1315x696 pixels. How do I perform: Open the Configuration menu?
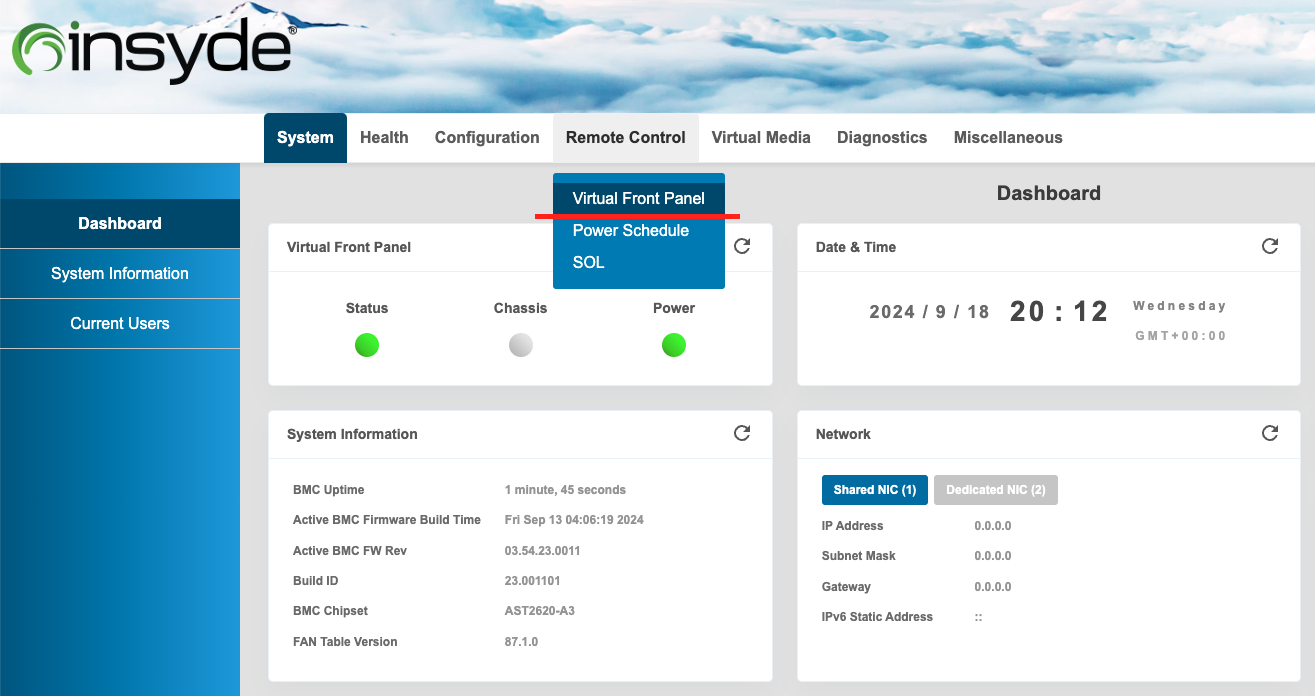[x=487, y=138]
